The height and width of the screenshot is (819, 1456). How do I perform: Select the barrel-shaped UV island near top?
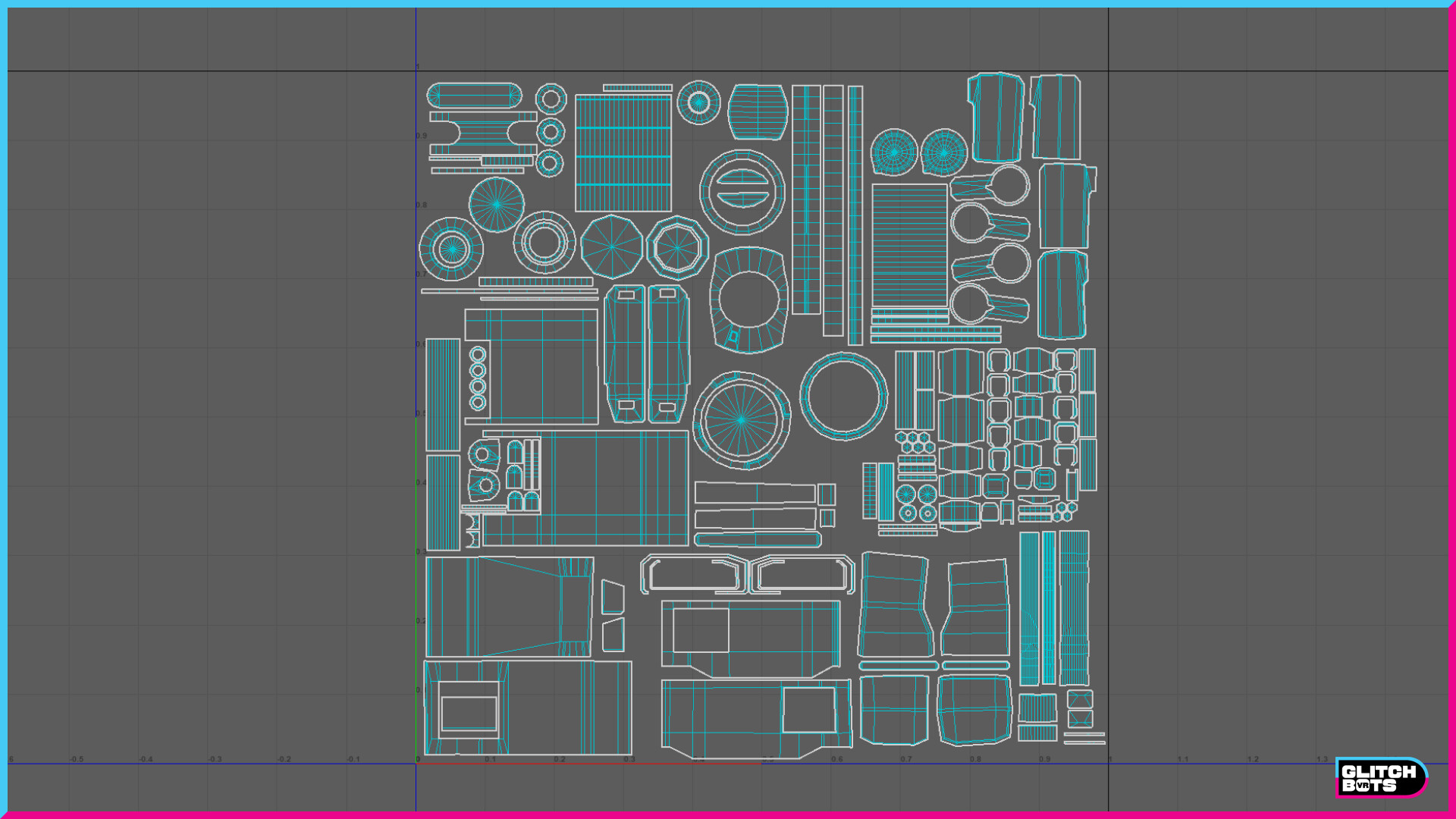pyautogui.click(x=758, y=112)
